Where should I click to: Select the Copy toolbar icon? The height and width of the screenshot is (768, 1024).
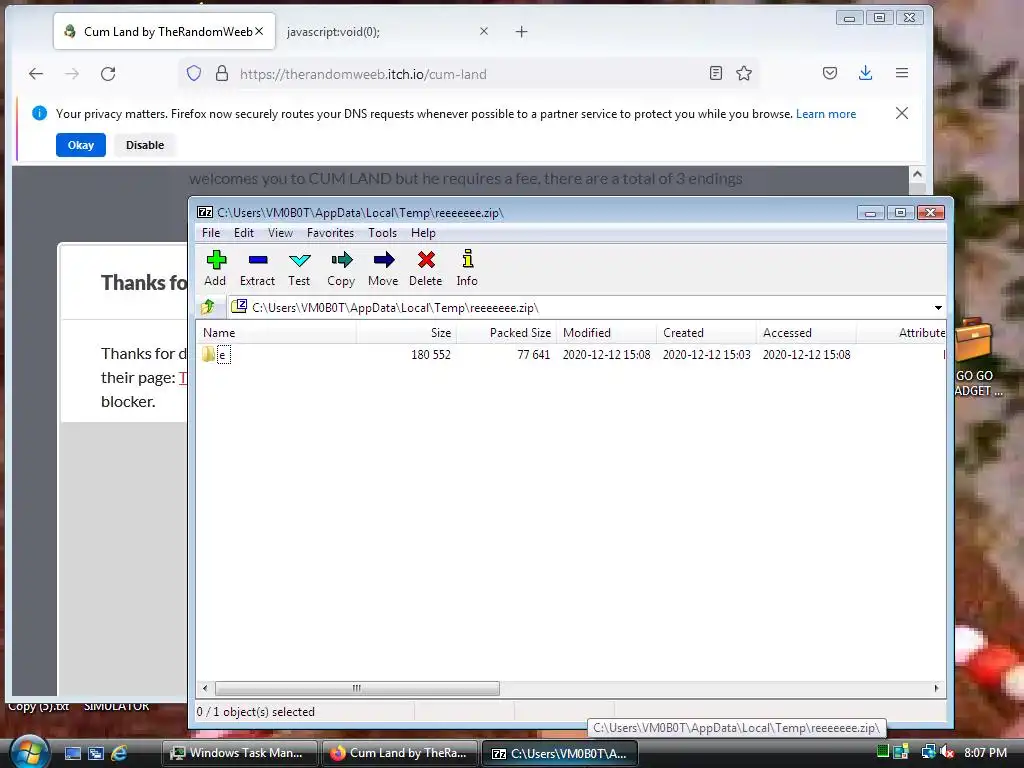(x=341, y=268)
